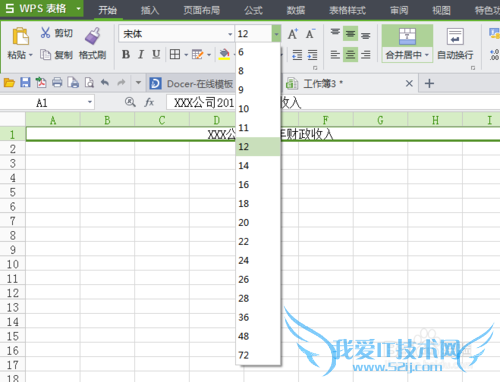Increase font size with A+ icon
Viewport: 500px width, 382px height.
293,34
